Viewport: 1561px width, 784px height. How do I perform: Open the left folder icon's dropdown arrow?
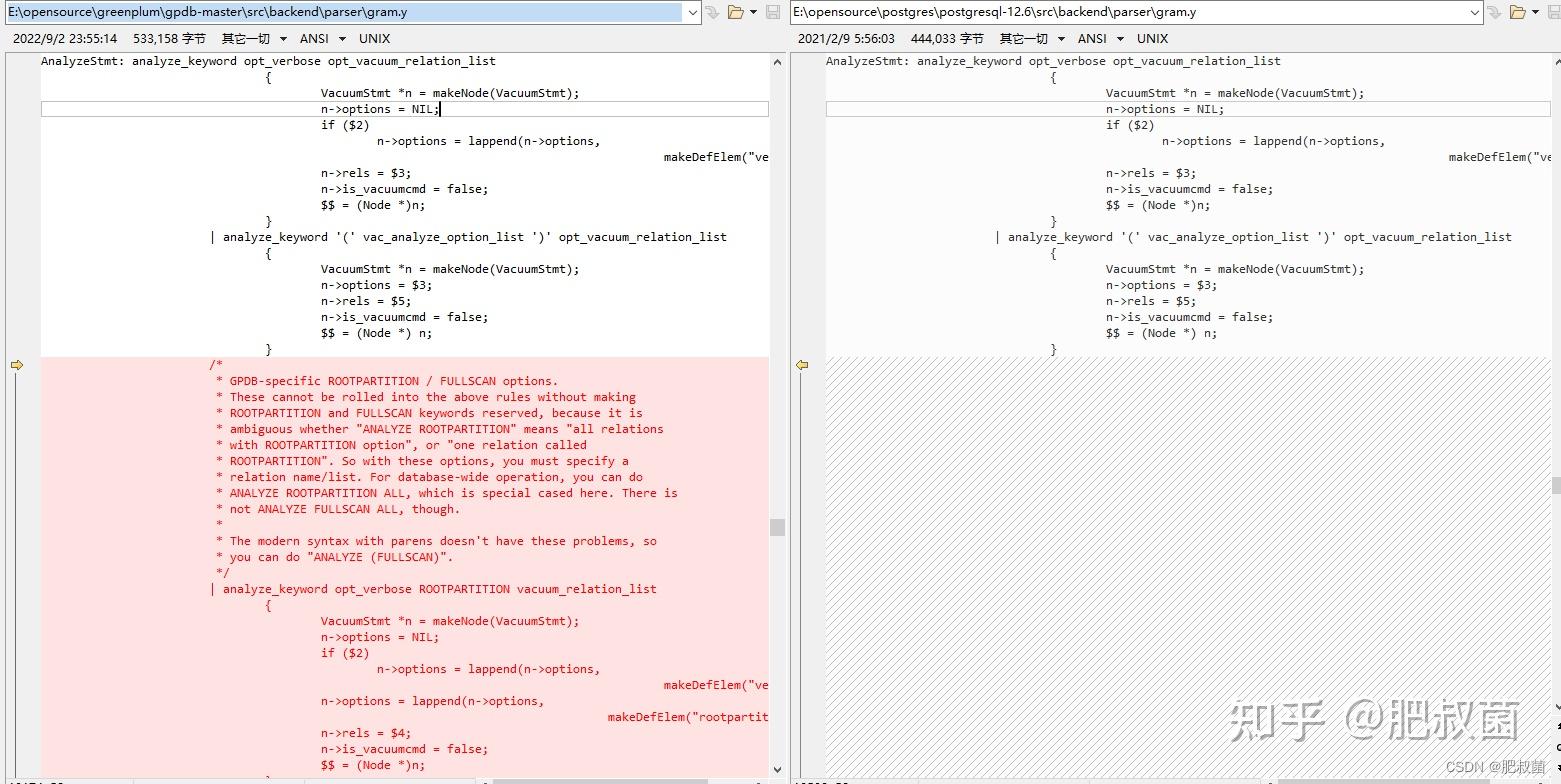pos(753,12)
